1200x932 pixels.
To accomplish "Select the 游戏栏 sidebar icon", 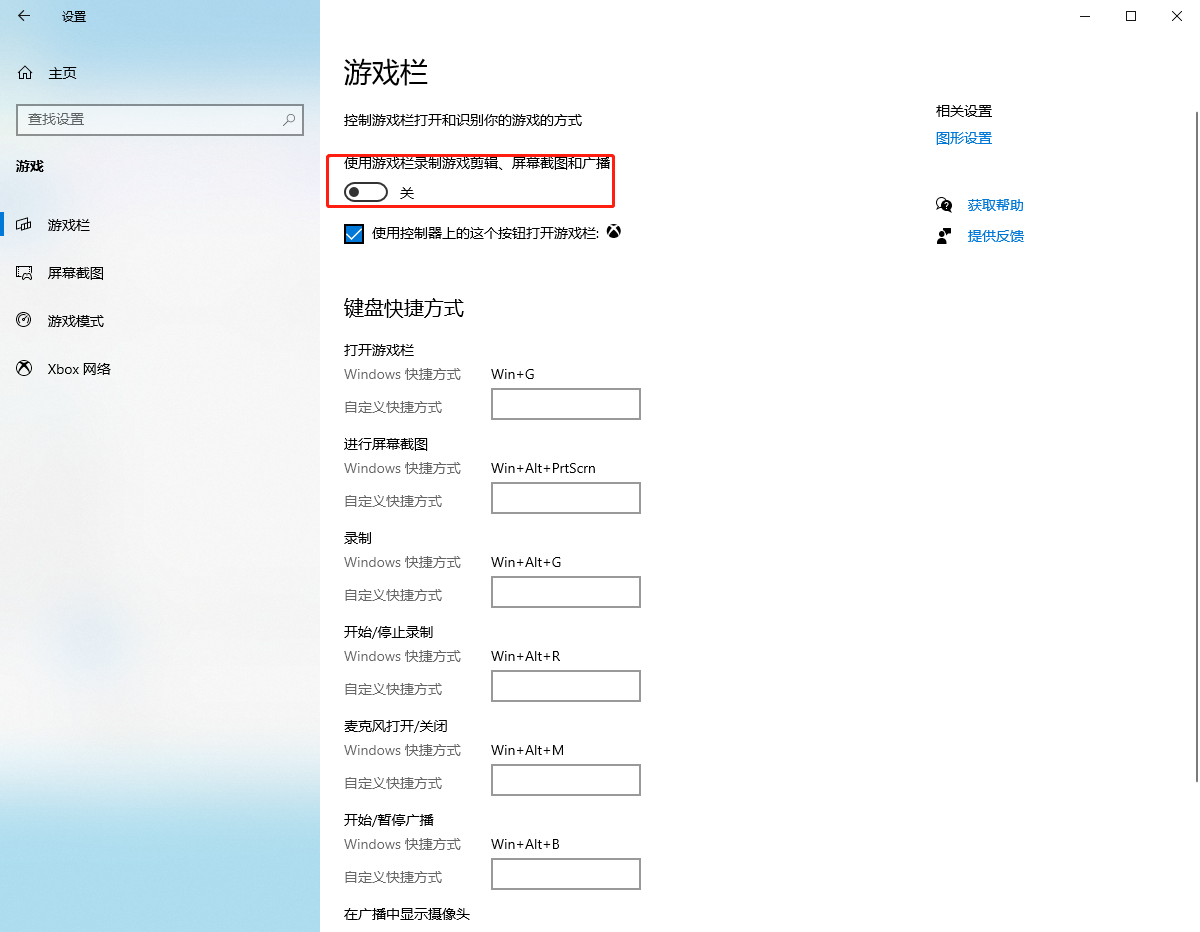I will pos(24,225).
